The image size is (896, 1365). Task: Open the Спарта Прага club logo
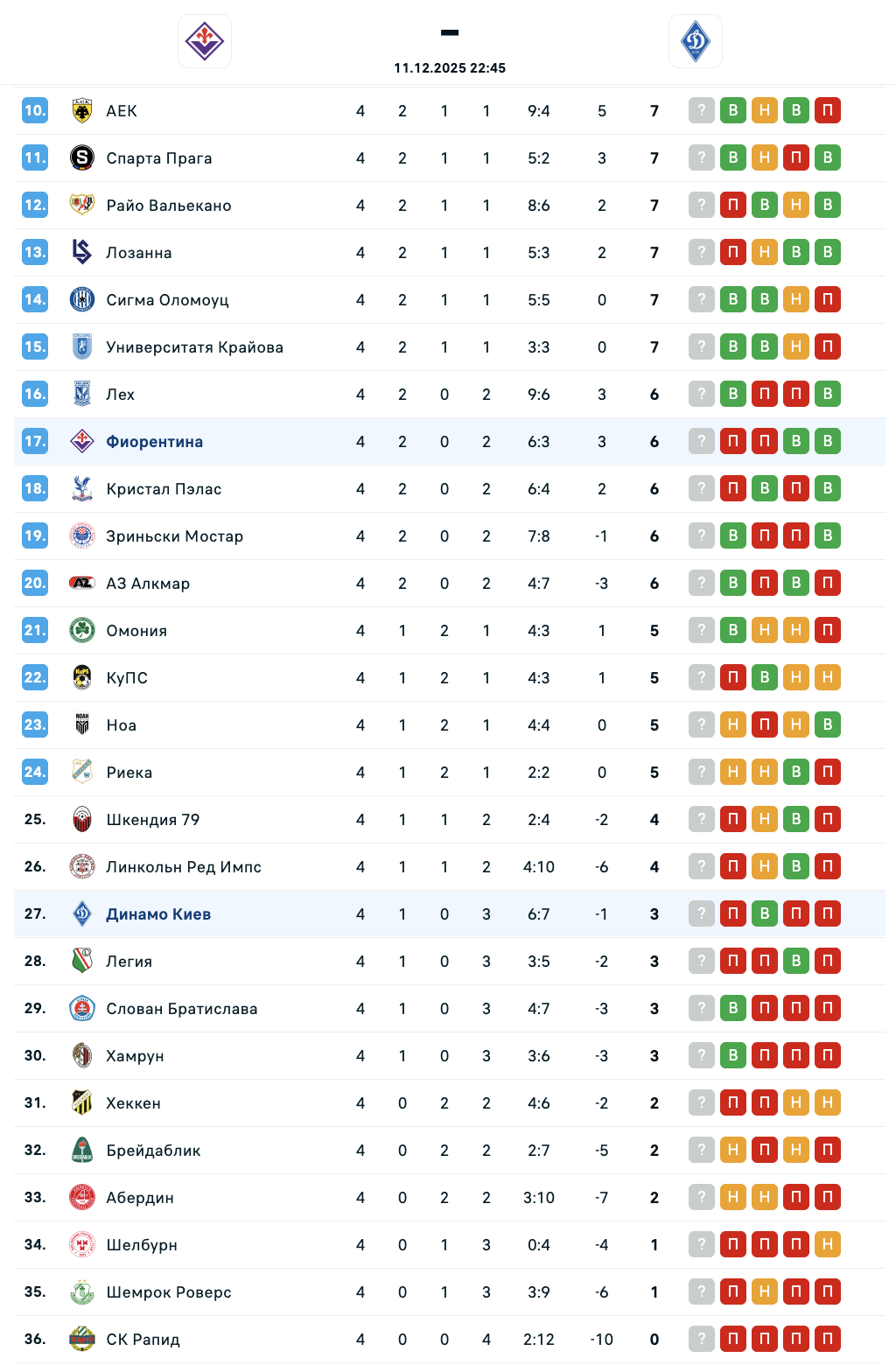[x=82, y=158]
